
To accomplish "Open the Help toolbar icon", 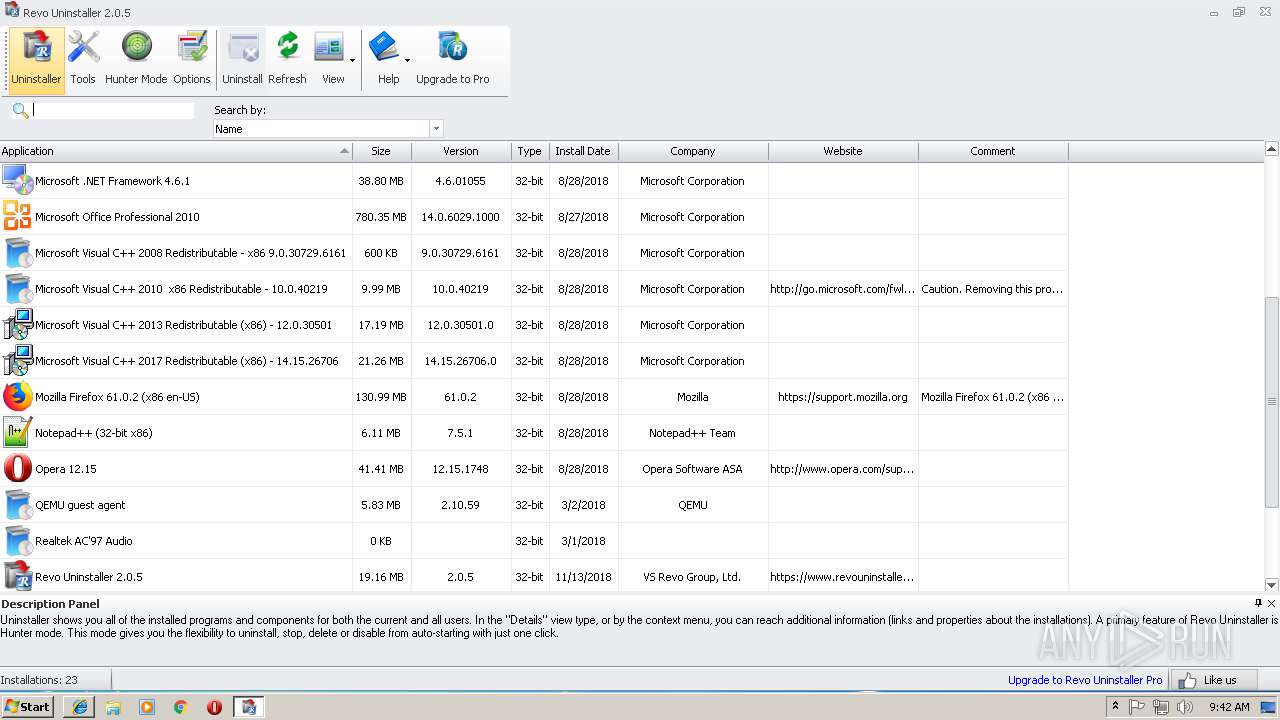I will tap(386, 60).
